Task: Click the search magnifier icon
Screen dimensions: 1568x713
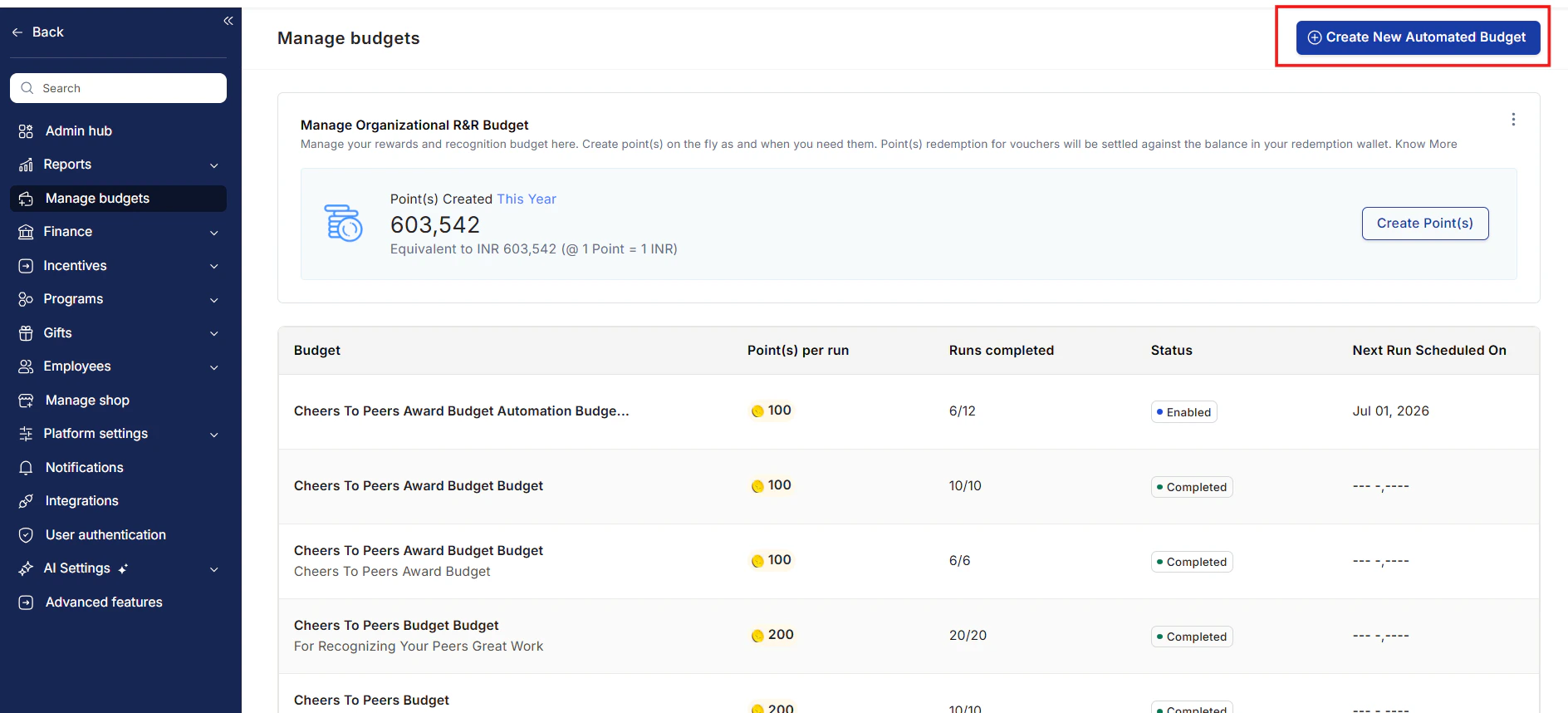Action: (27, 88)
